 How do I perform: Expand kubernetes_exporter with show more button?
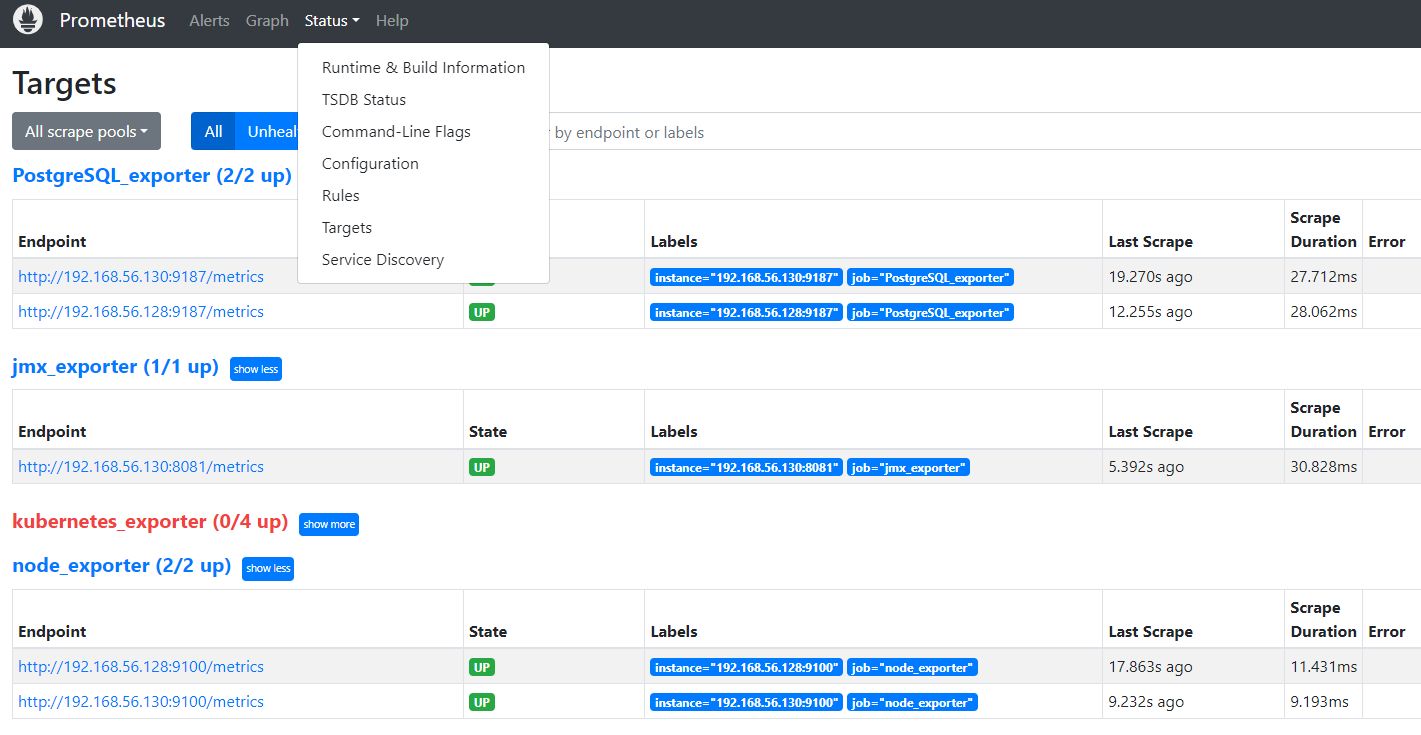[329, 524]
